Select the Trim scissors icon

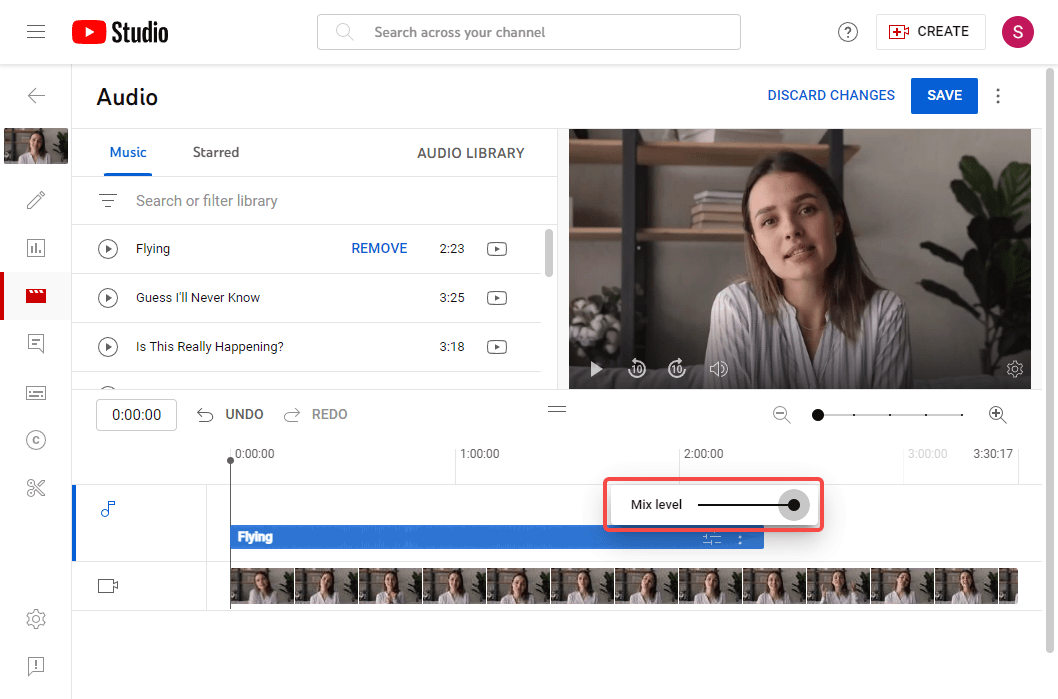(x=36, y=487)
